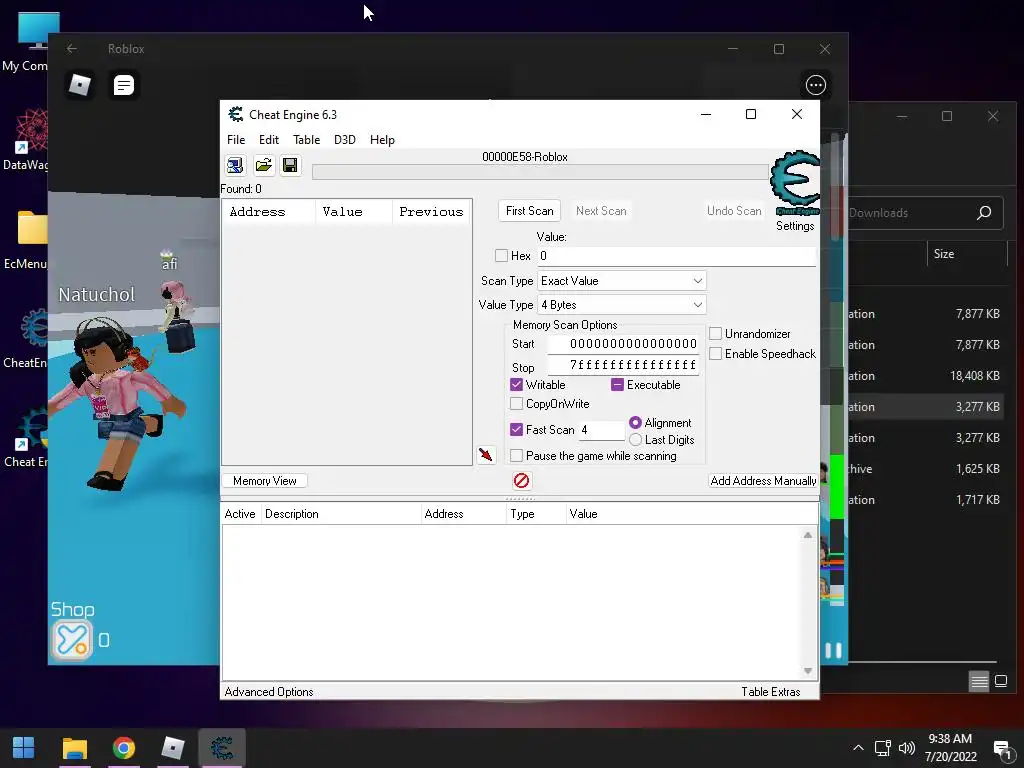Toggle the Executable checkbox
1024x768 pixels.
click(617, 385)
